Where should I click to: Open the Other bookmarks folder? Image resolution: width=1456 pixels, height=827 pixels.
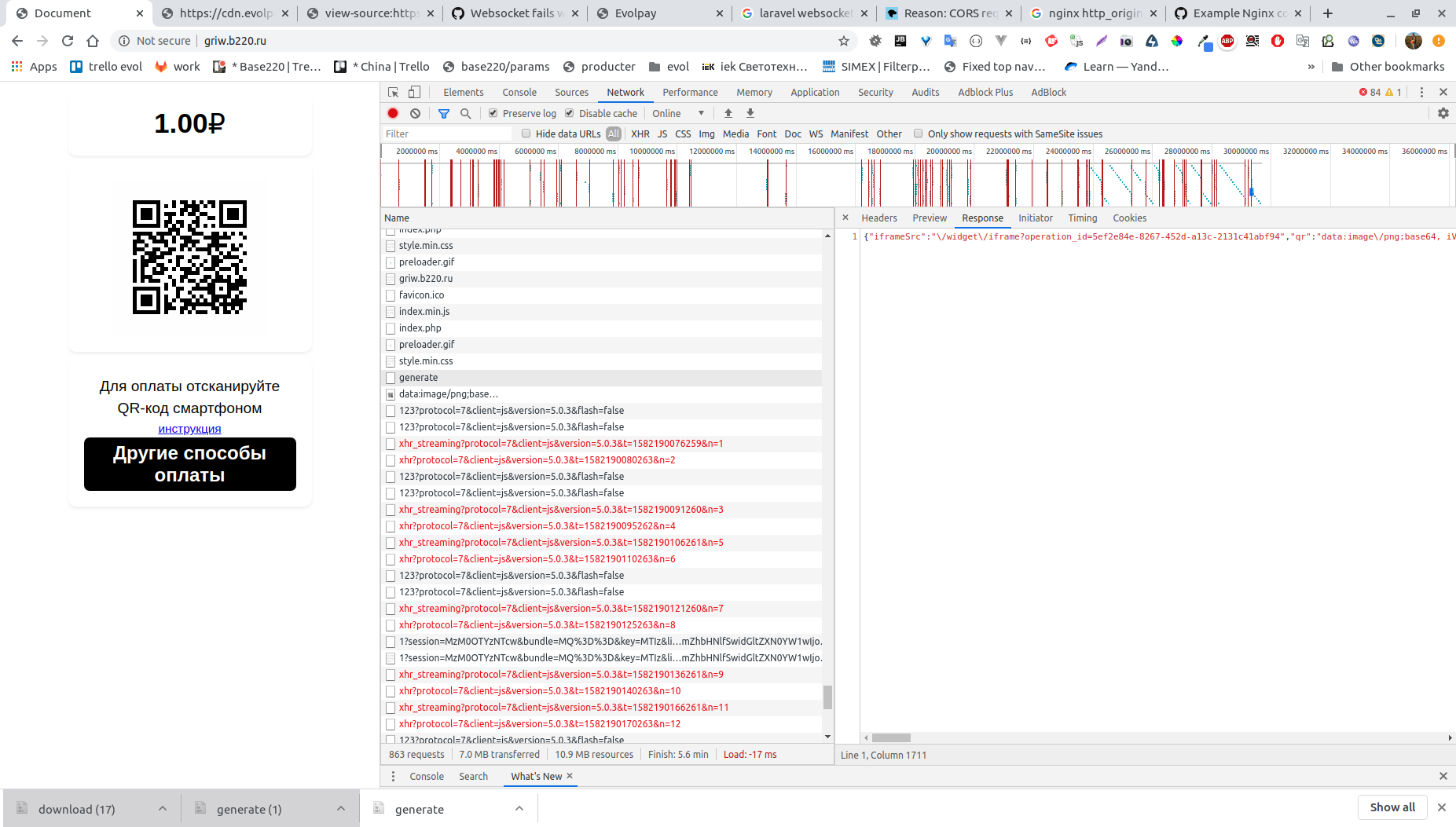click(1388, 67)
